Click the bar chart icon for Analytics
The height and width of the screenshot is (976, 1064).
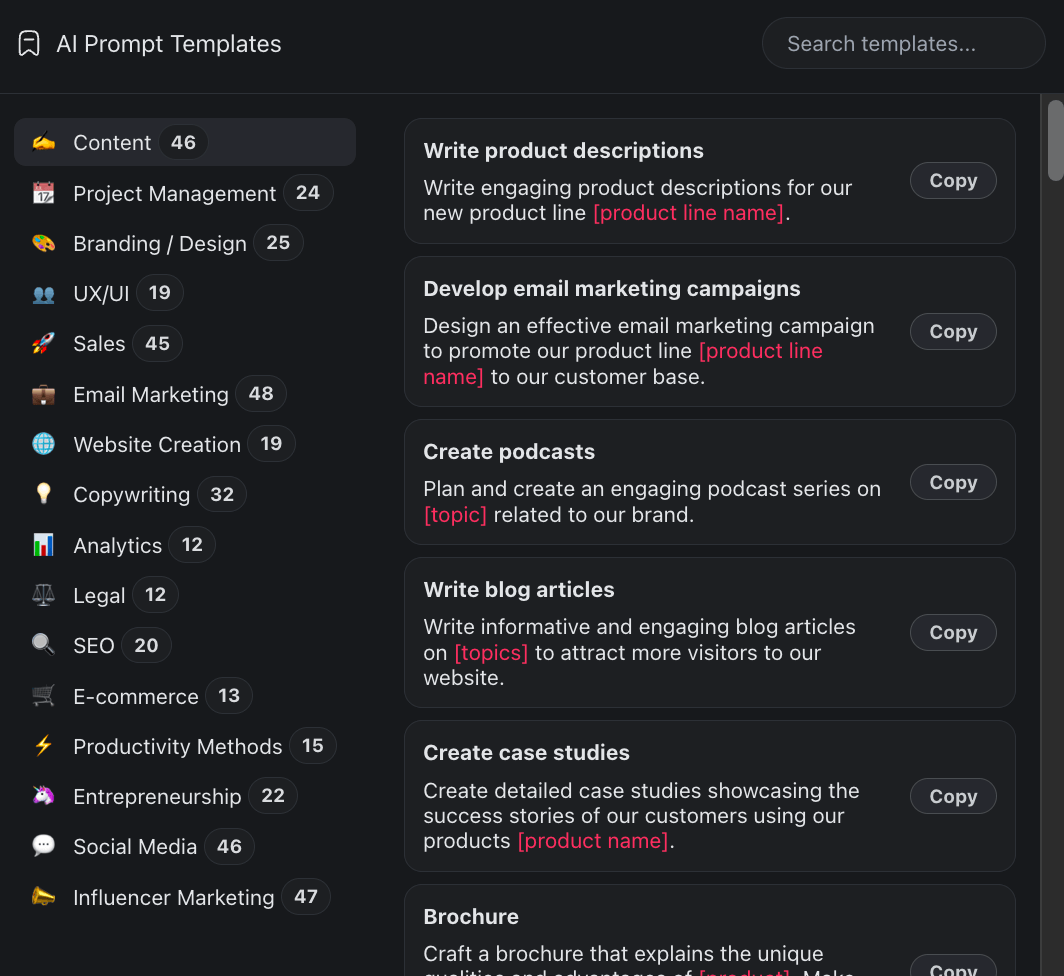pos(44,544)
